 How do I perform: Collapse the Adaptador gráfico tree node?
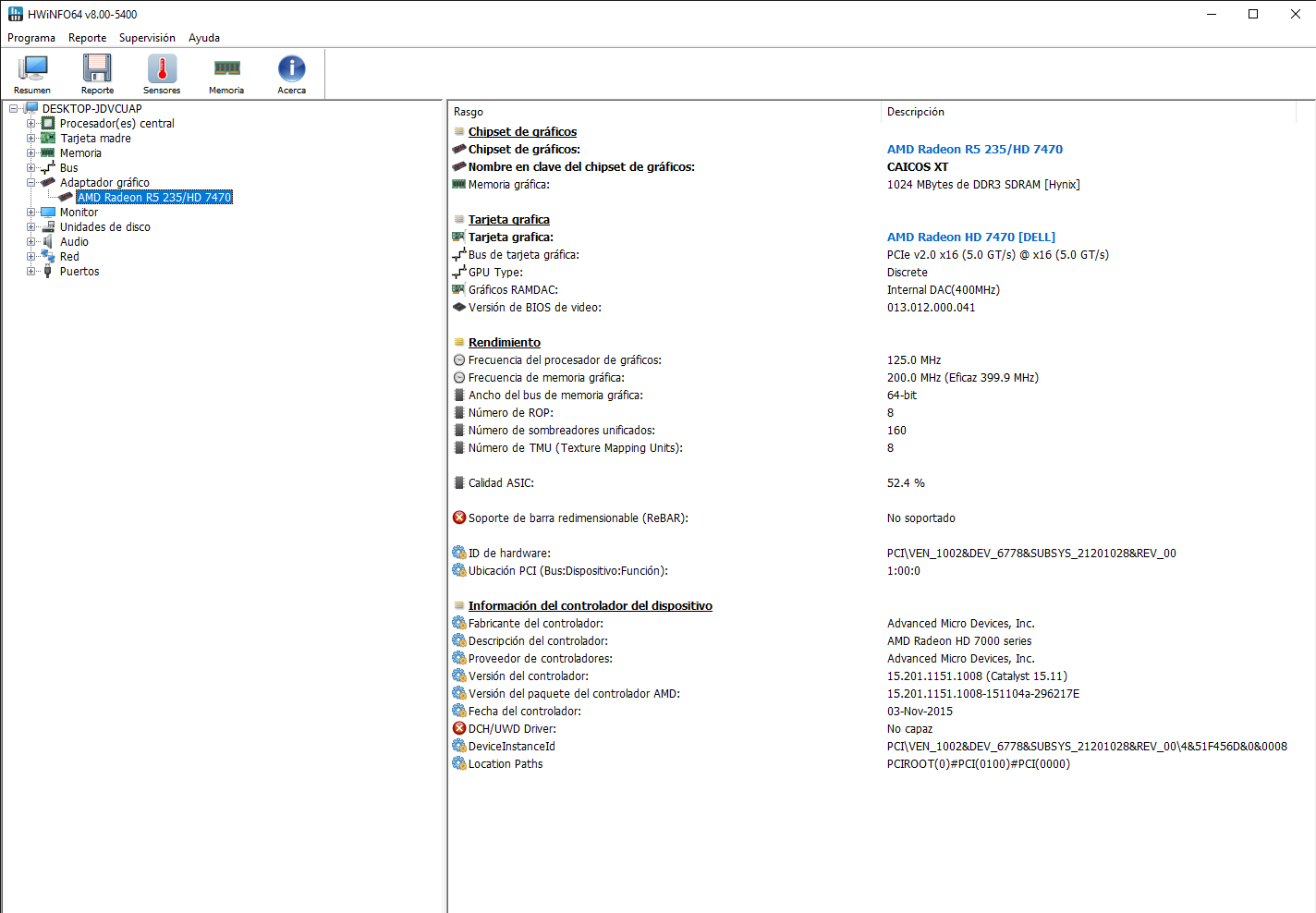(x=30, y=183)
